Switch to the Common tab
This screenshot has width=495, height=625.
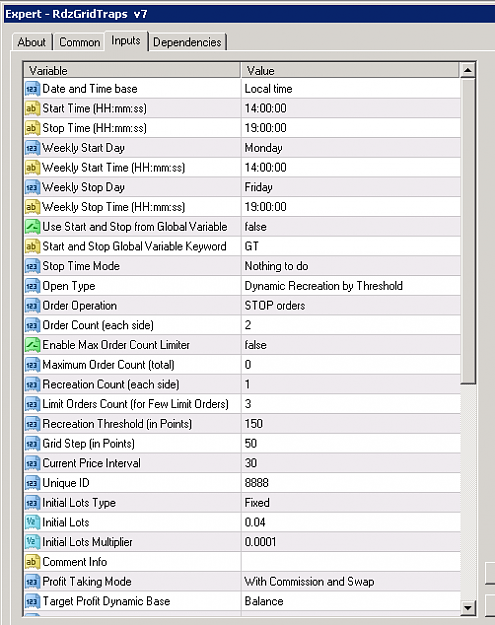(80, 42)
